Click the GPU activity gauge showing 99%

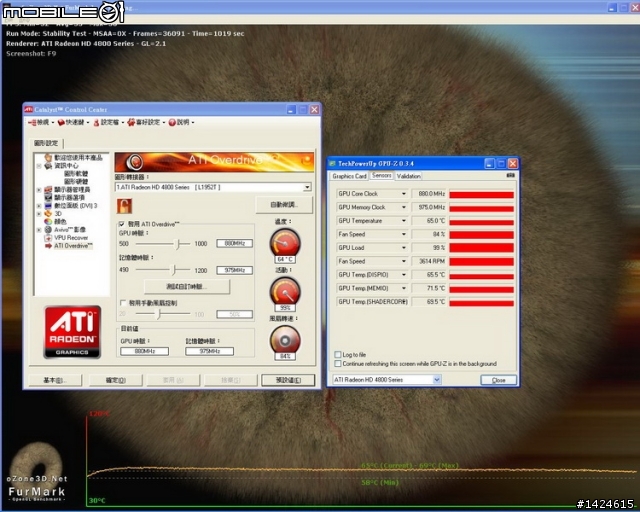pos(285,292)
